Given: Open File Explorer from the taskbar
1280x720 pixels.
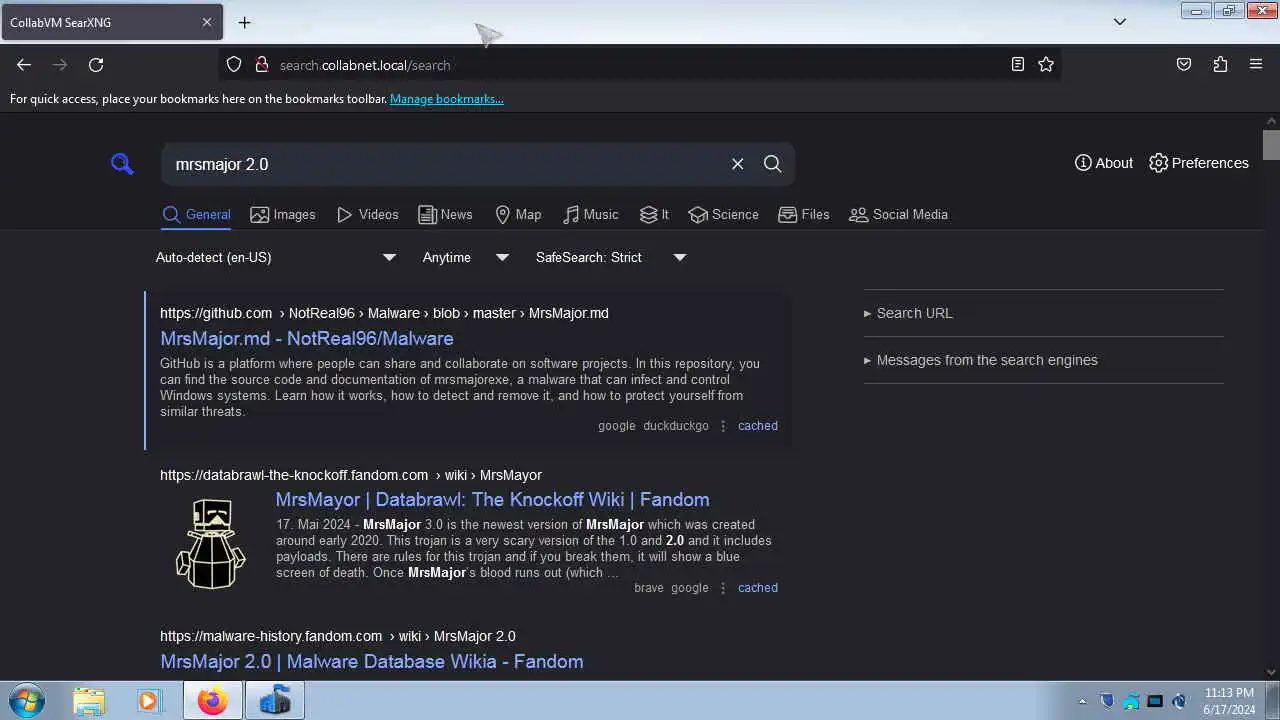Looking at the screenshot, I should 89,701.
